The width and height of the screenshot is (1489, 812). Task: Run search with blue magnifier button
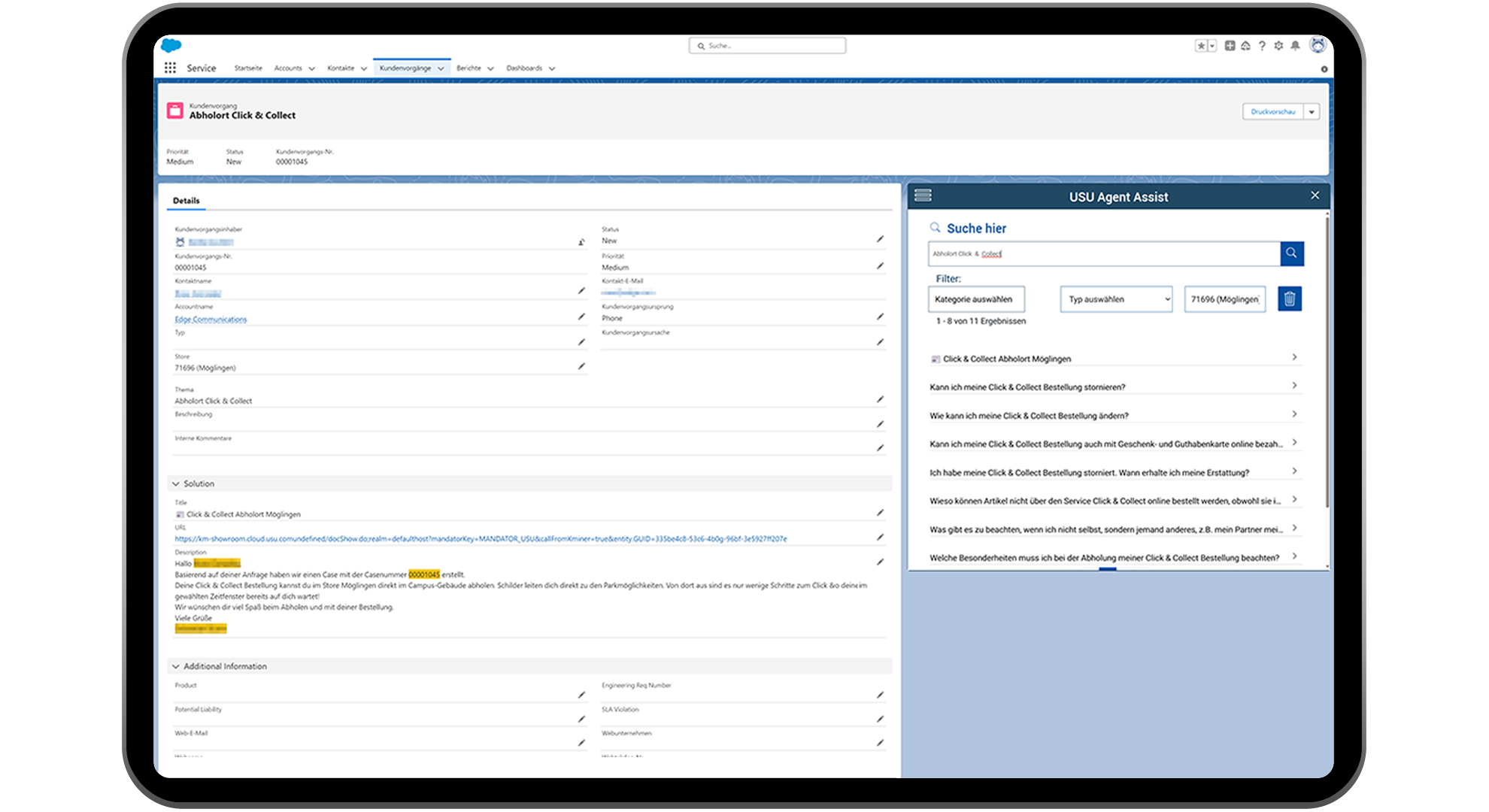coord(1292,253)
